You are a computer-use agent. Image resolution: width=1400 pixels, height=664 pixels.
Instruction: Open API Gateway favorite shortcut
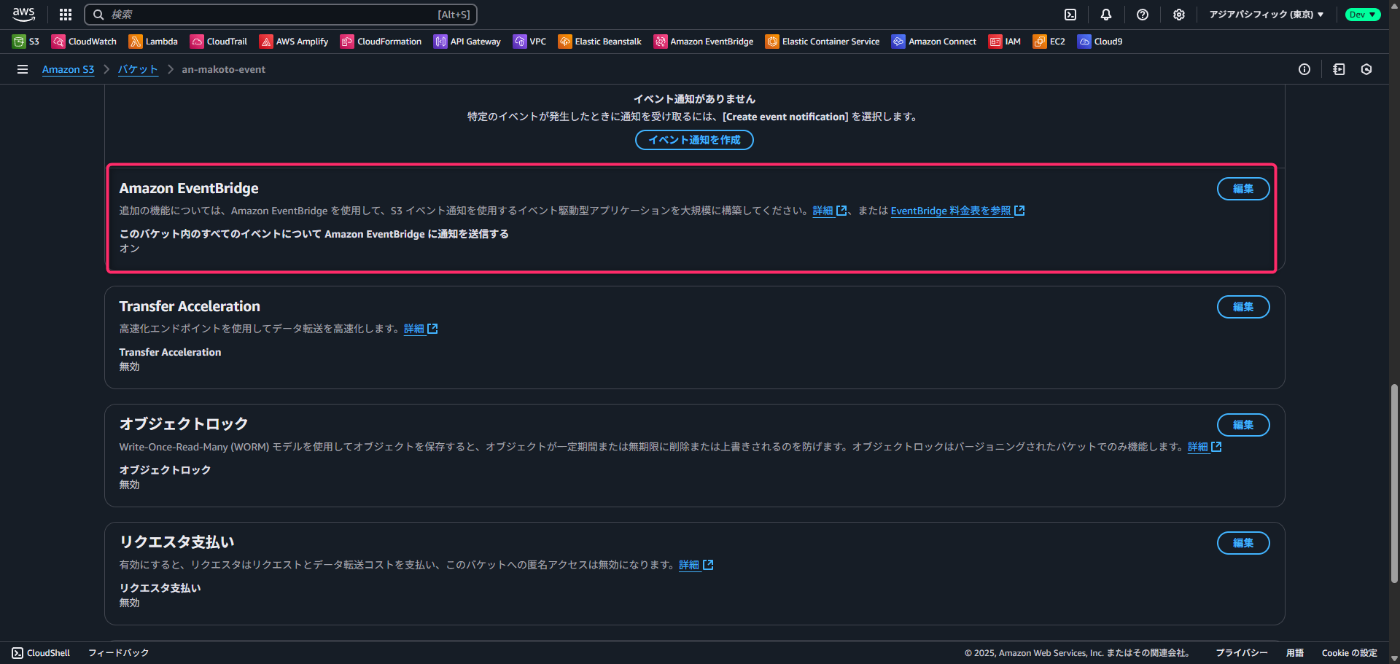coord(467,42)
